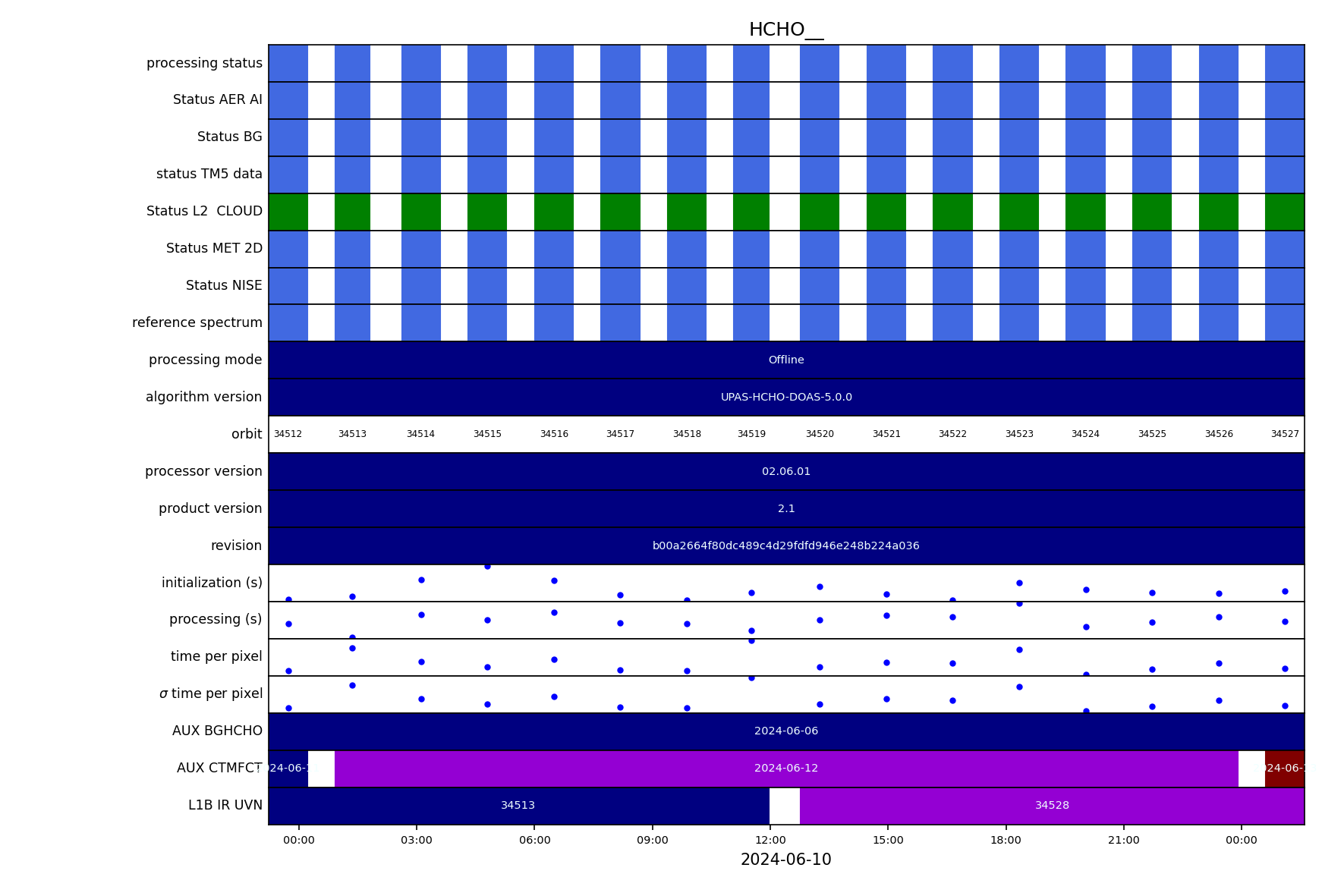Click the 2024-06-10 date axis label
The height and width of the screenshot is (896, 1344).
[x=786, y=860]
